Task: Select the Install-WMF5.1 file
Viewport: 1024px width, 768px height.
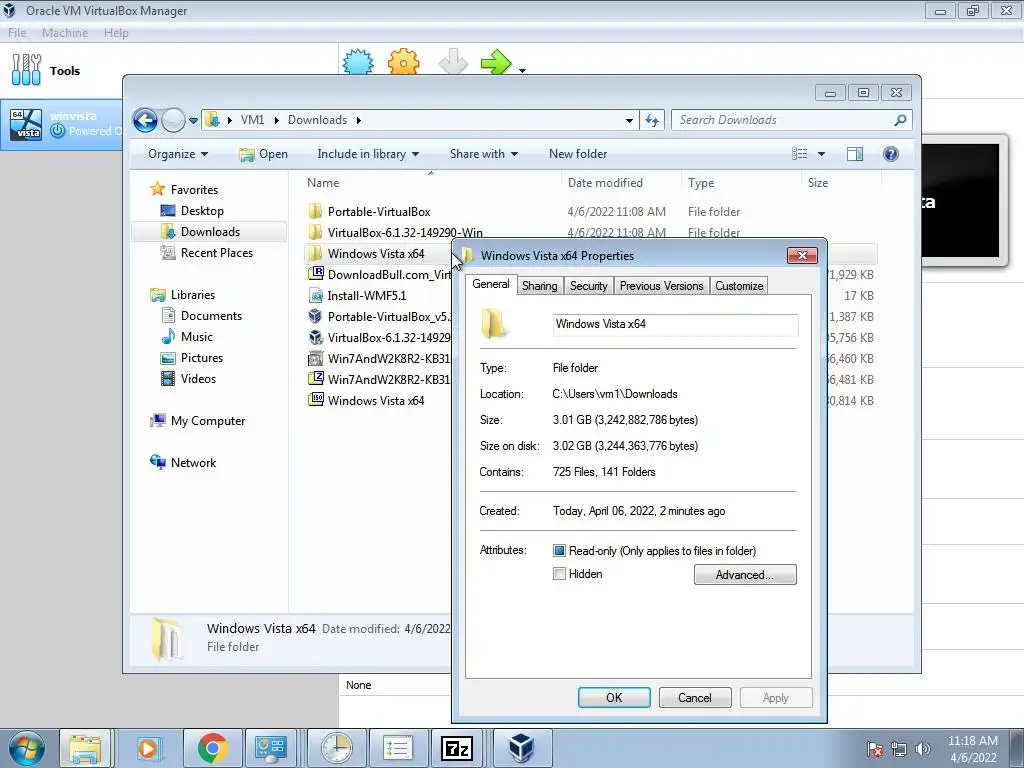Action: tap(366, 296)
